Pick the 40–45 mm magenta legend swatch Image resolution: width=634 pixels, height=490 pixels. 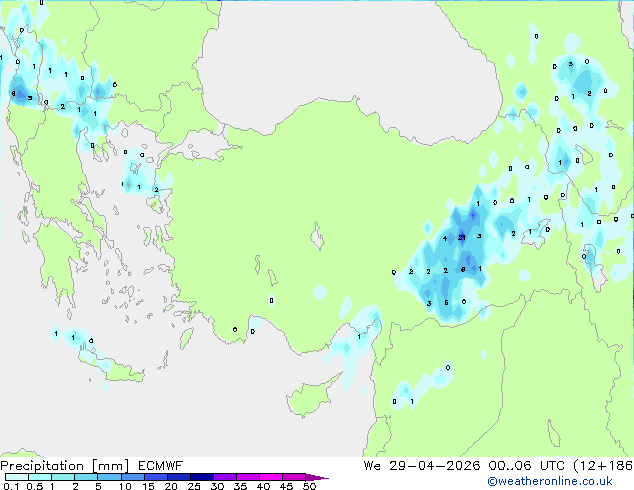point(271,477)
